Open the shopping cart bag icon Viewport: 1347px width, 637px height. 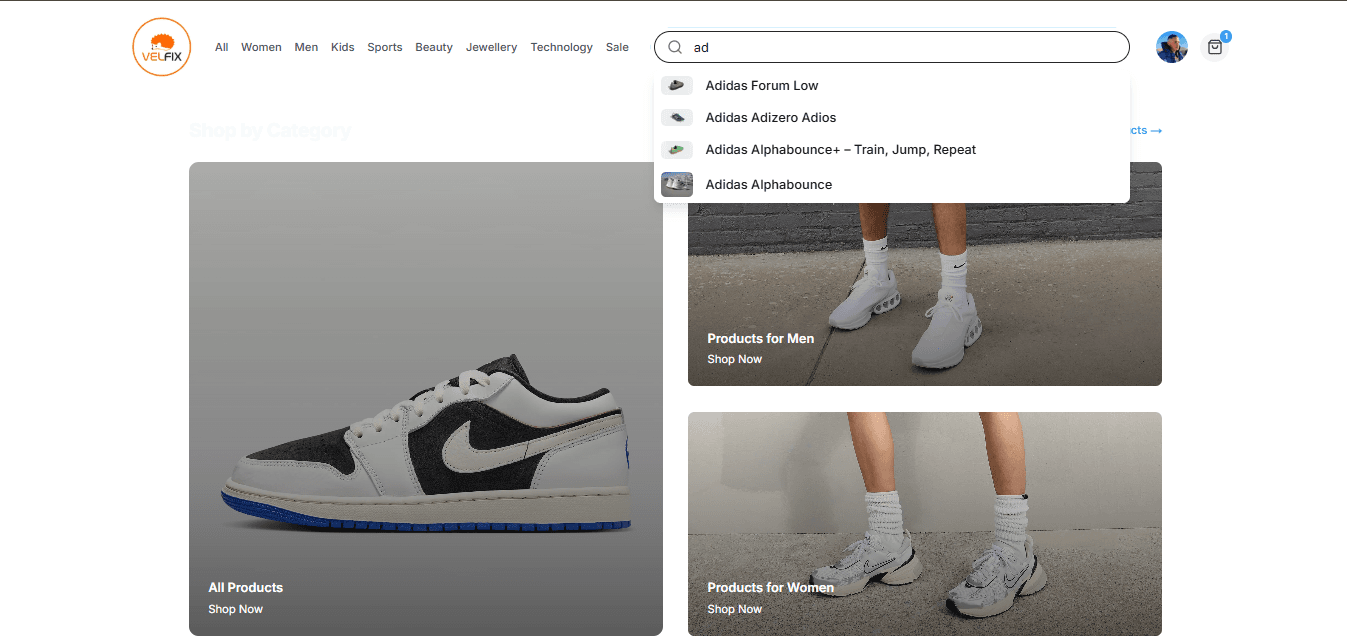[1215, 47]
